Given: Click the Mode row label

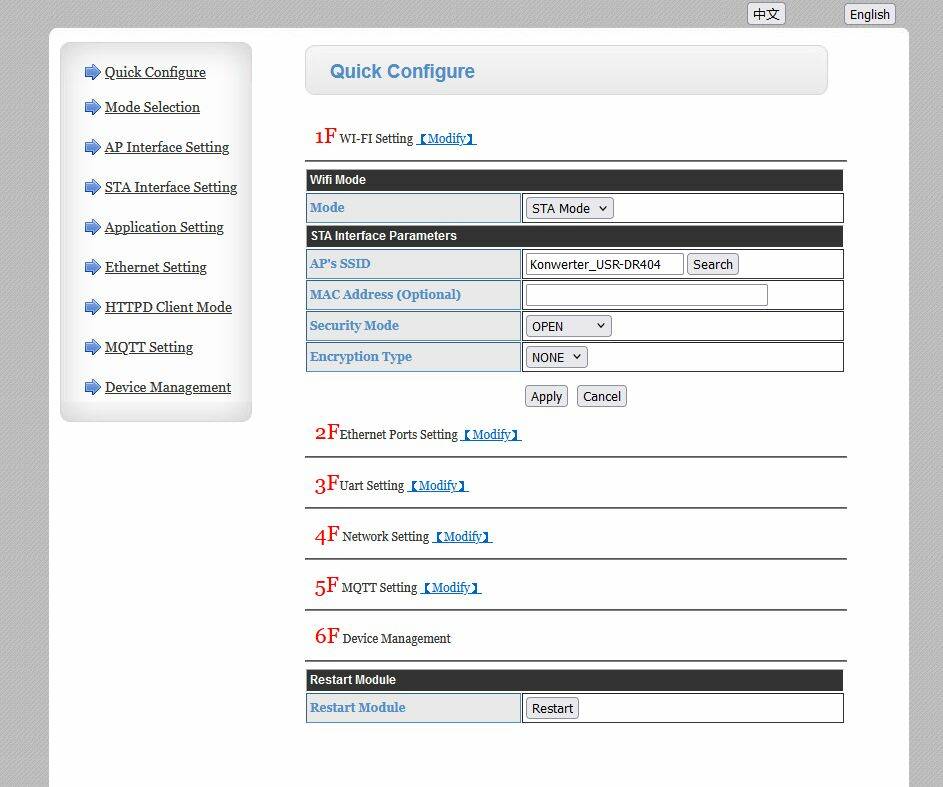Looking at the screenshot, I should [327, 207].
